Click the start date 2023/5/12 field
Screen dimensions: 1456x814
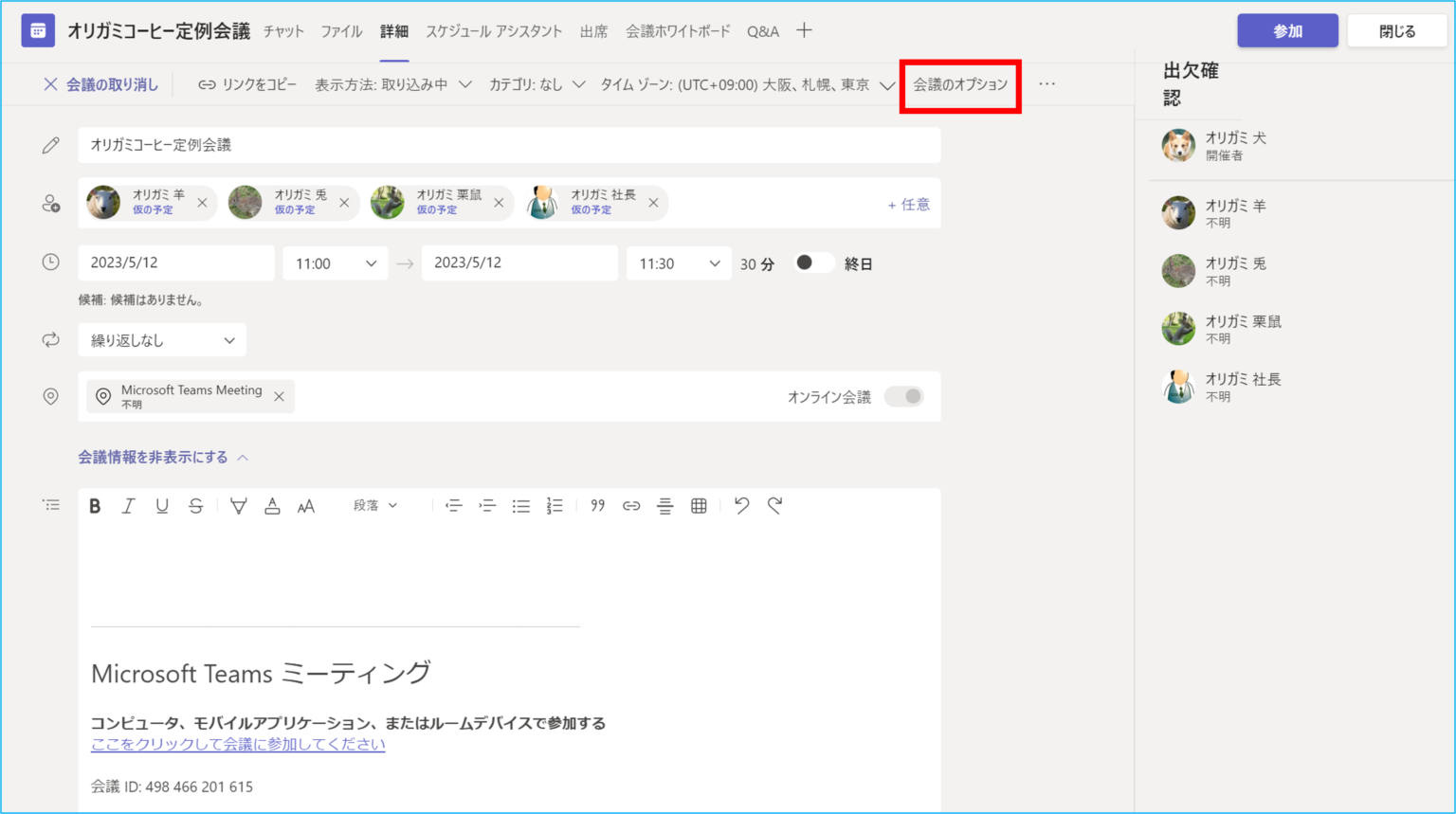pos(176,263)
